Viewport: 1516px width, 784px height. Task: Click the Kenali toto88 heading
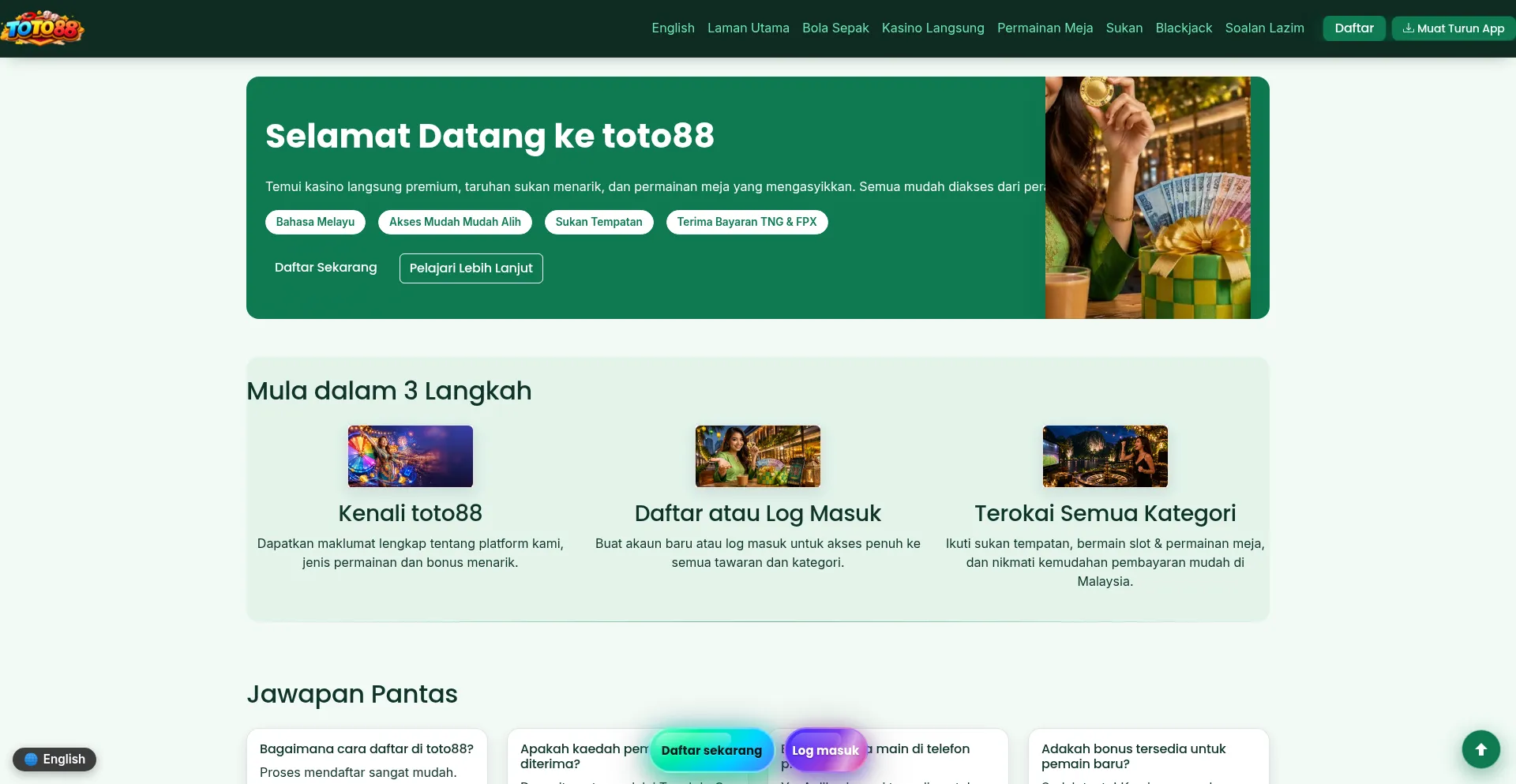click(x=411, y=513)
